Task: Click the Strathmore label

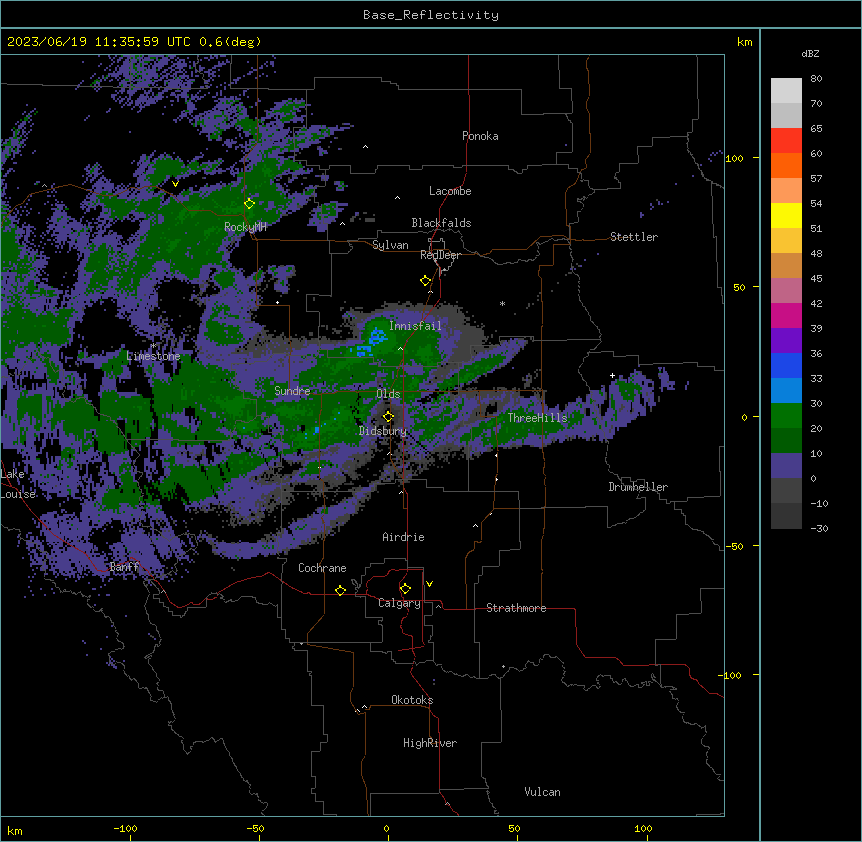Action: [516, 608]
